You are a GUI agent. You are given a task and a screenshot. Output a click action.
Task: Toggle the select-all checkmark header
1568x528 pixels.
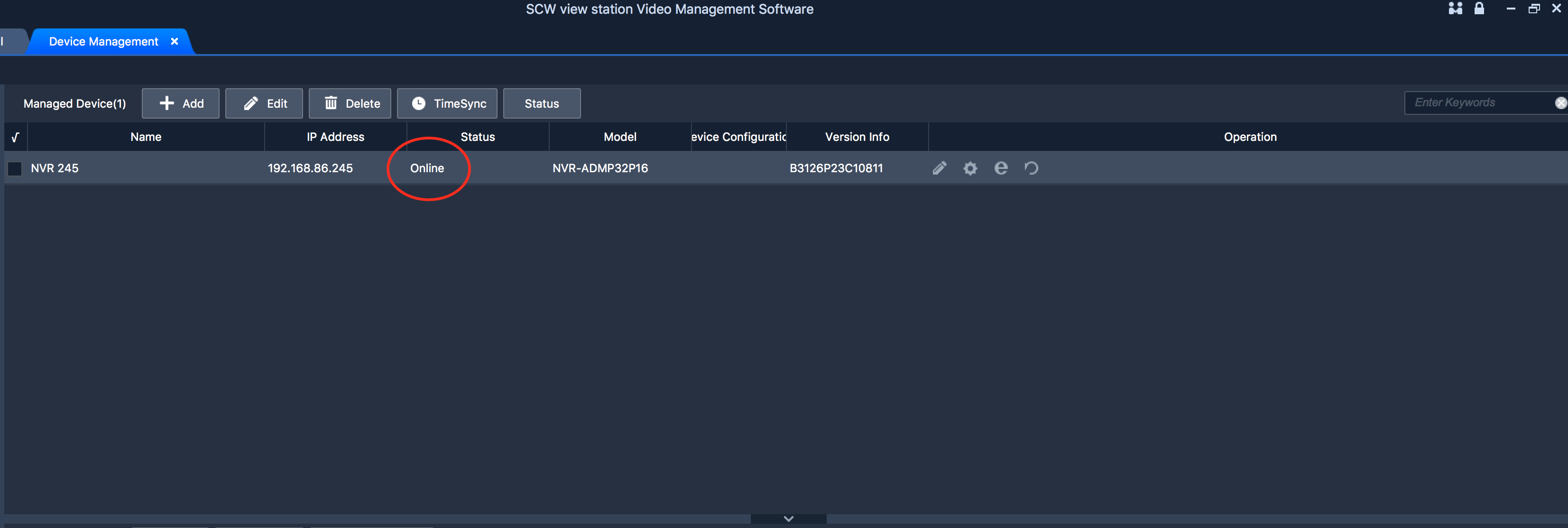[x=15, y=137]
